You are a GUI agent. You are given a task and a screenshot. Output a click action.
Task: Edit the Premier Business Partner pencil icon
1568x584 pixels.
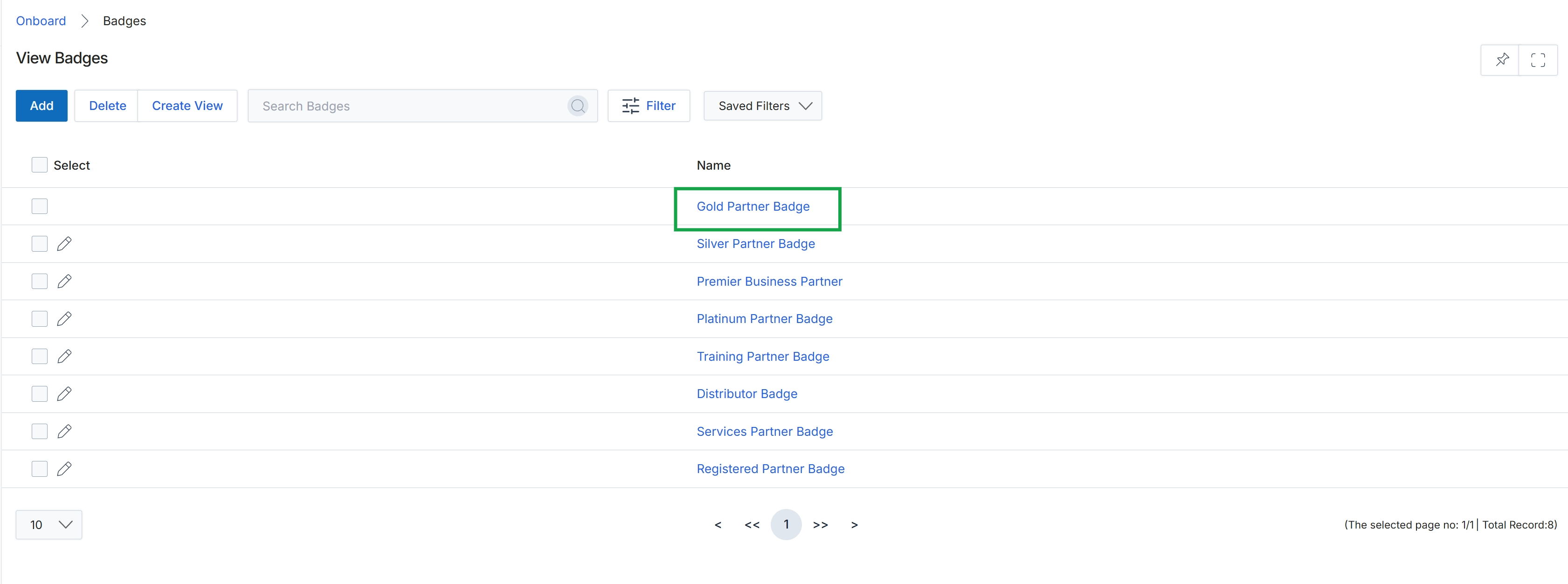pyautogui.click(x=64, y=282)
